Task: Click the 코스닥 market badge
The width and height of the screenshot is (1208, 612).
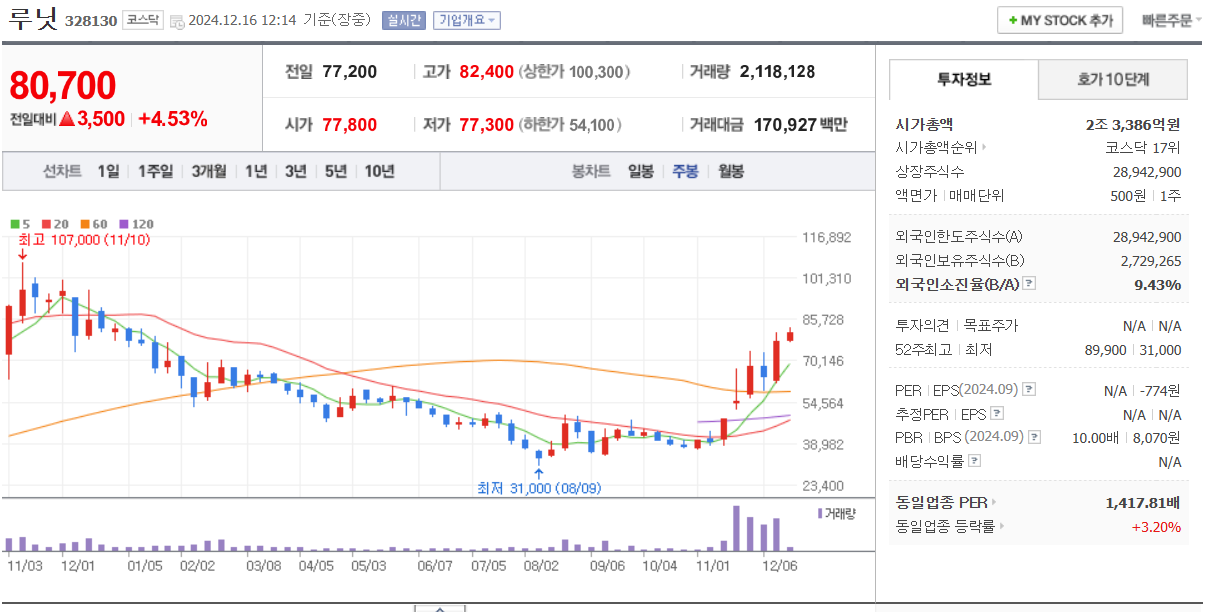Action: pyautogui.click(x=143, y=20)
